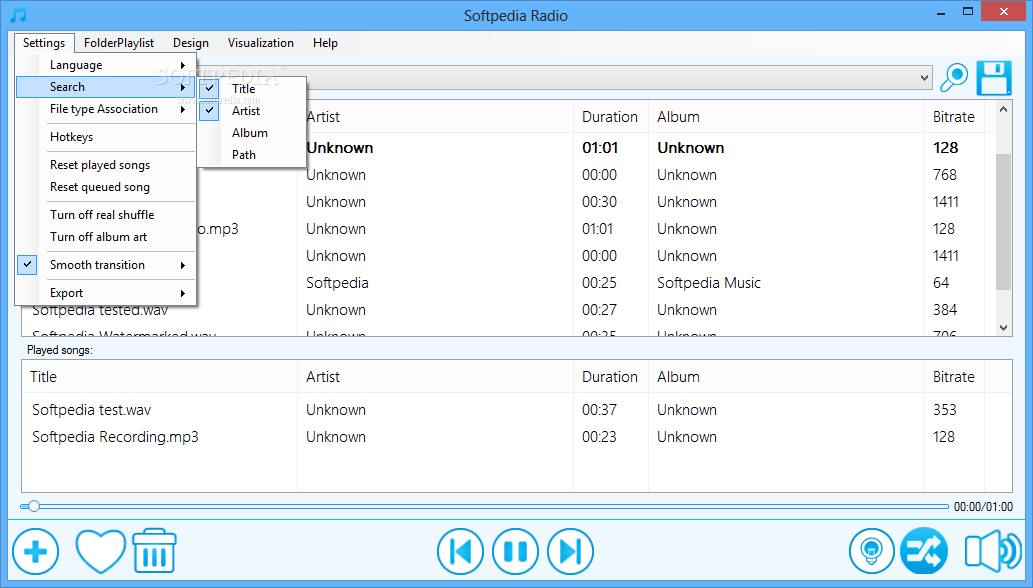Select Turn off album art
This screenshot has width=1033, height=588.
[105, 237]
